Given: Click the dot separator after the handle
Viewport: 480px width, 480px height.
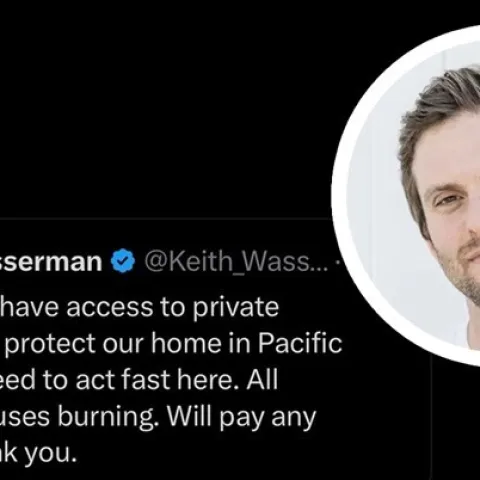Looking at the screenshot, I should click(337, 263).
